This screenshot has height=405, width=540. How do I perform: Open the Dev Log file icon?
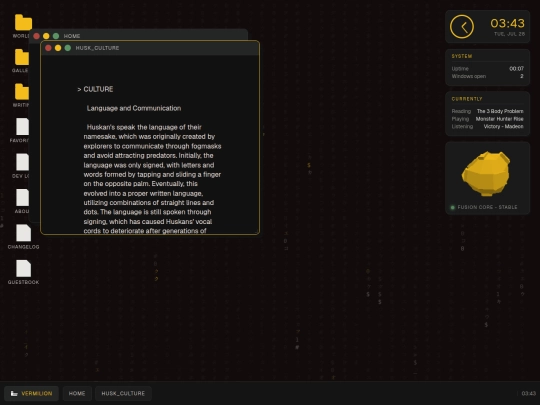click(x=22, y=162)
